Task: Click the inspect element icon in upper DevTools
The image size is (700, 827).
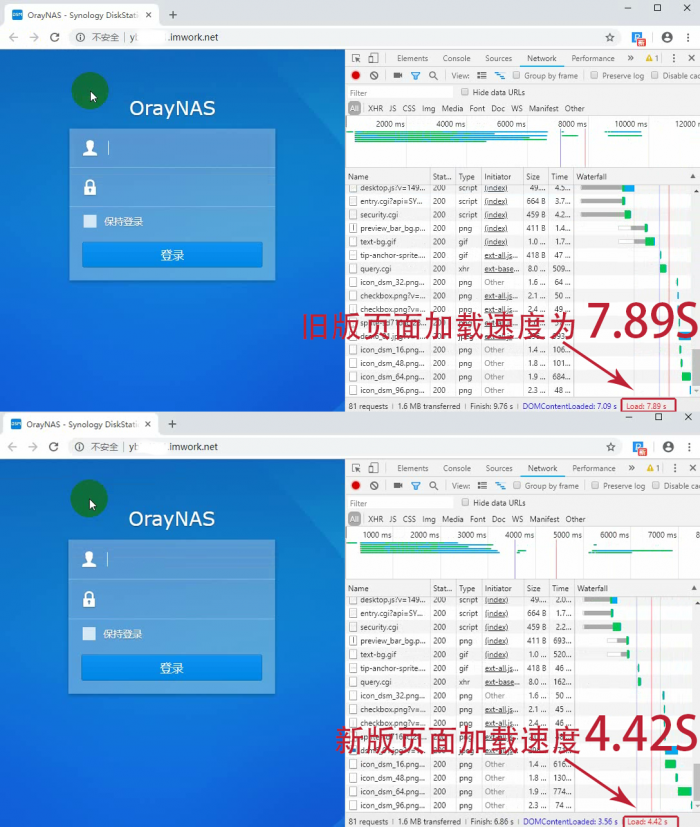Action: (x=356, y=58)
